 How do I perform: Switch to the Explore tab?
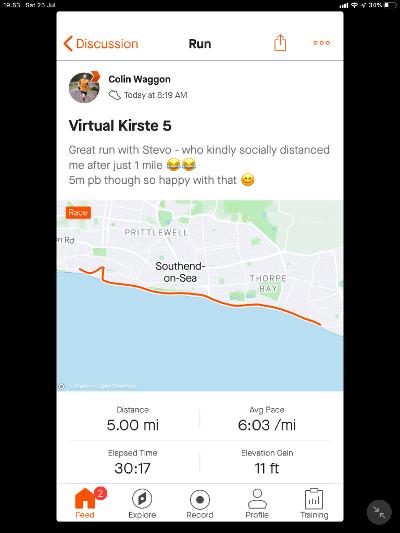[x=142, y=504]
